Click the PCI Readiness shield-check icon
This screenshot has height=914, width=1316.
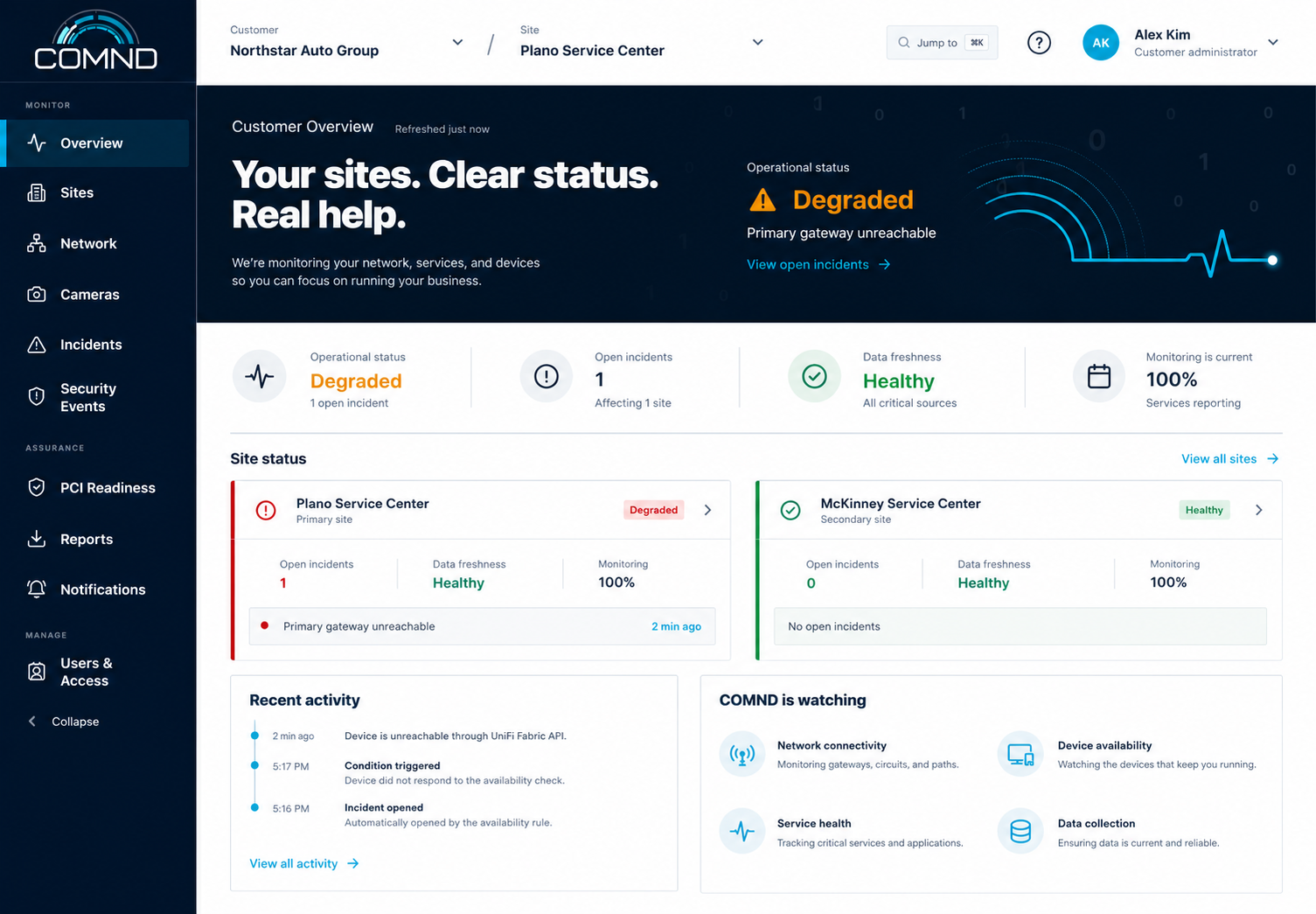click(x=37, y=487)
